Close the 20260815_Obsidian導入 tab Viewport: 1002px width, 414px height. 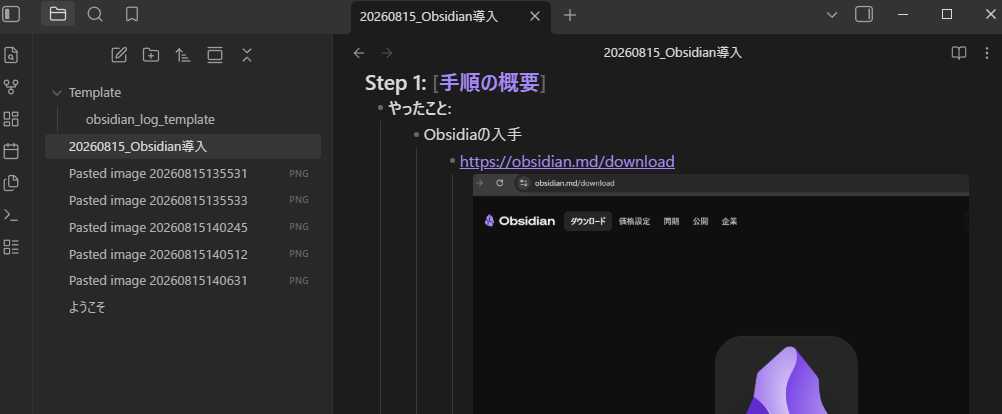pyautogui.click(x=536, y=16)
